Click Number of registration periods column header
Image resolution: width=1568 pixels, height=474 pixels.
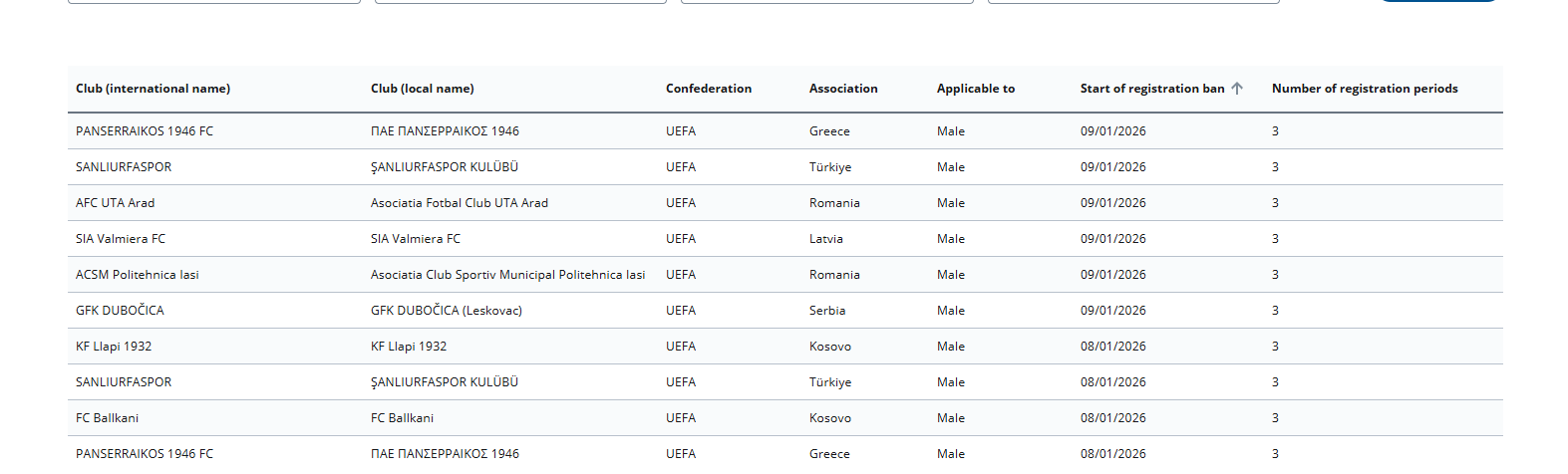click(1364, 89)
